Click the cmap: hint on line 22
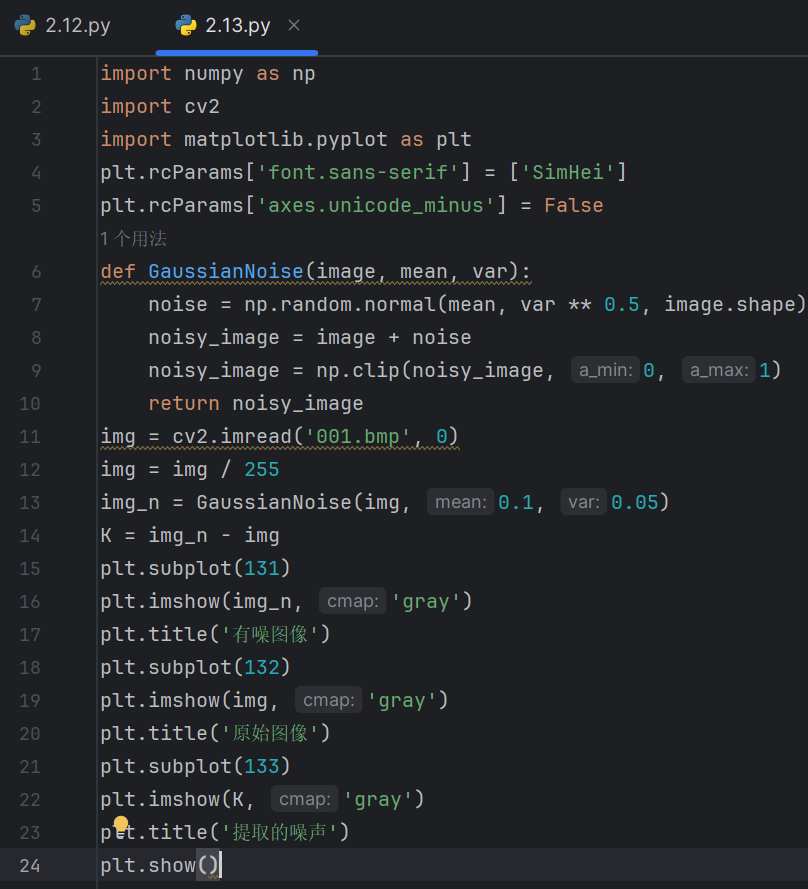Viewport: 808px width, 889px height. coord(304,799)
